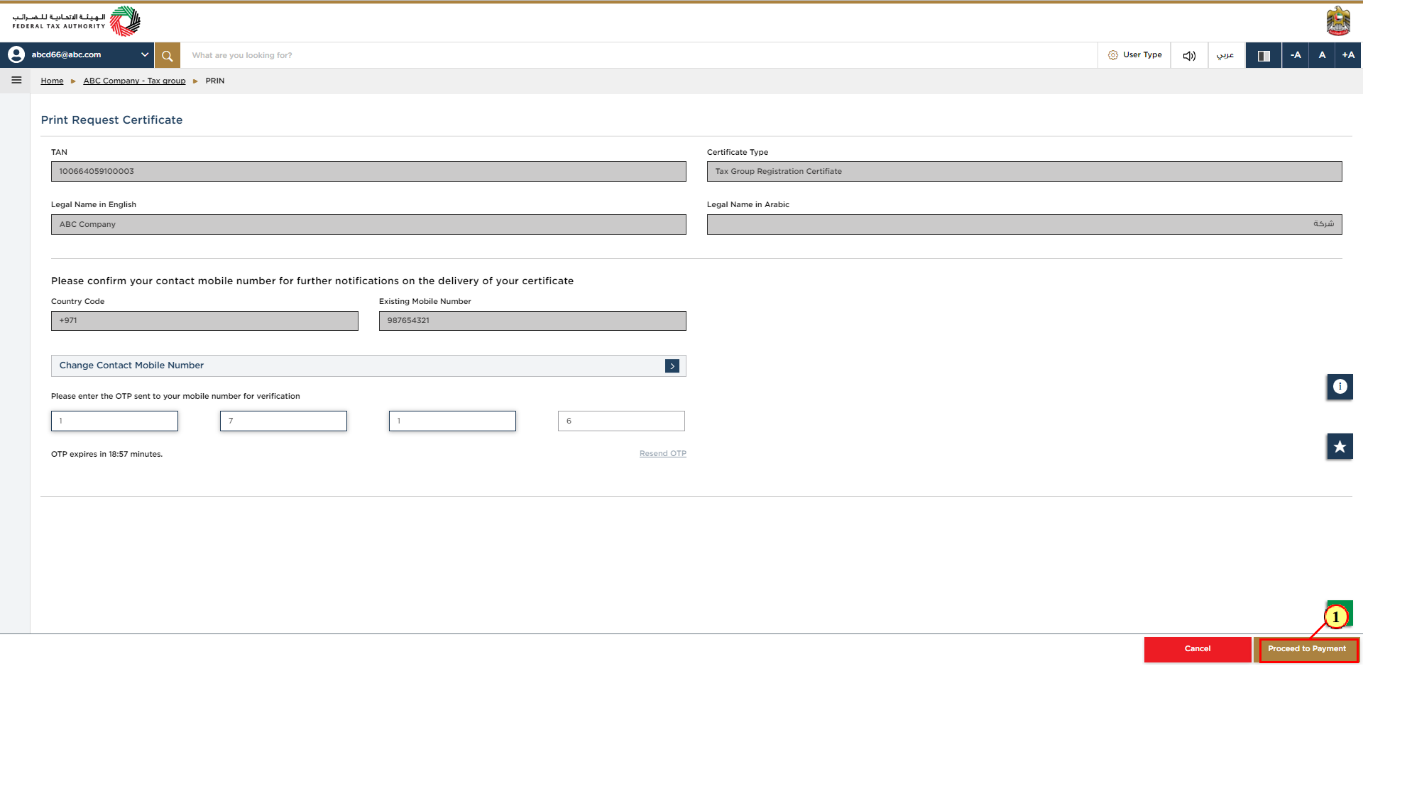Focus the 'What are you looking for?' search box

coord(638,55)
